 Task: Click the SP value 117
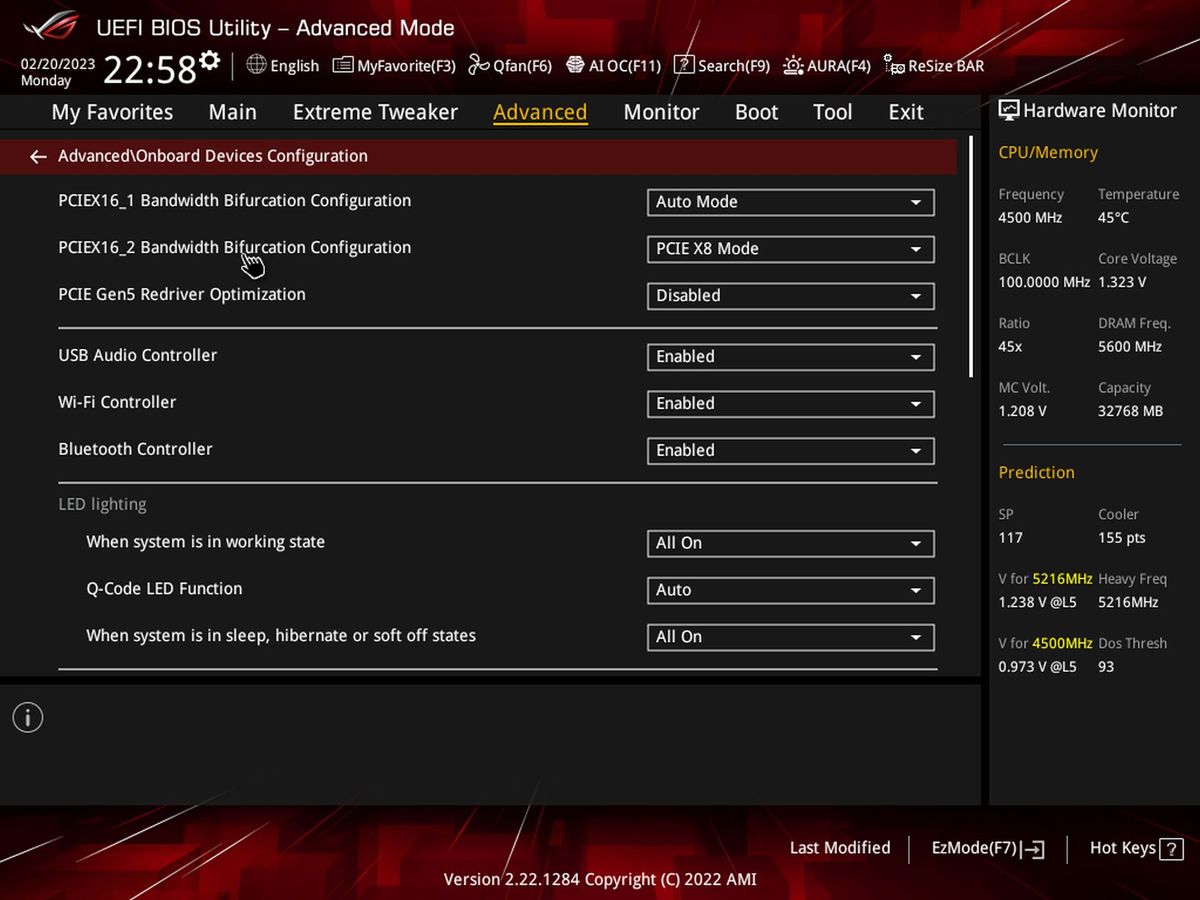1010,538
